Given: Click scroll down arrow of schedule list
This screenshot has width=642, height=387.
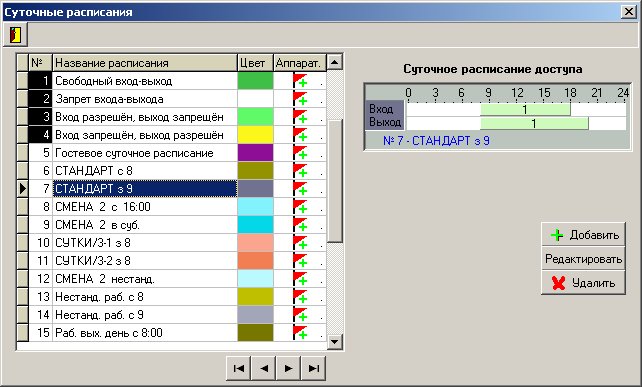Looking at the screenshot, I should 335,341.
